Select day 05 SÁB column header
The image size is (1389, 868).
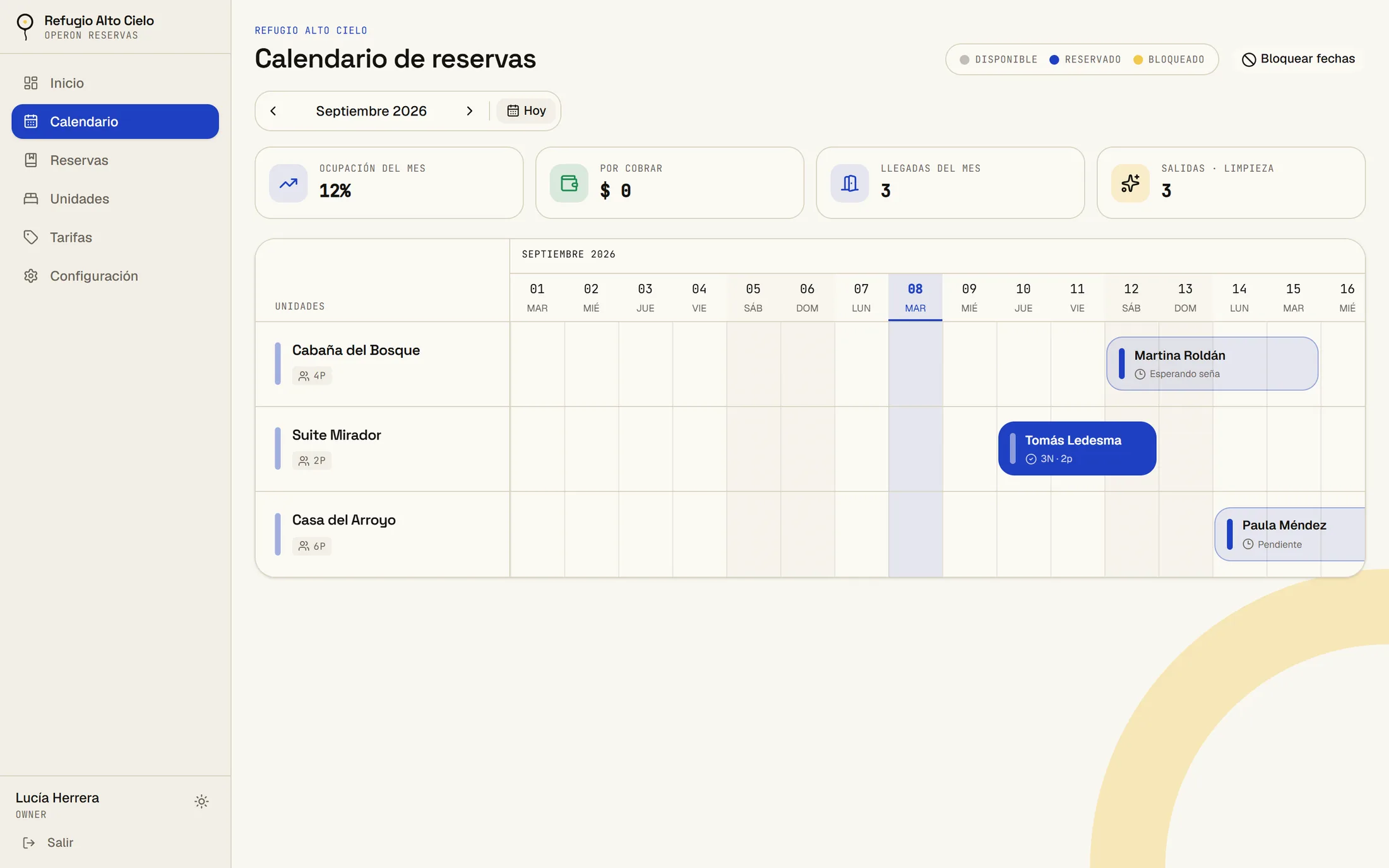[x=753, y=297]
